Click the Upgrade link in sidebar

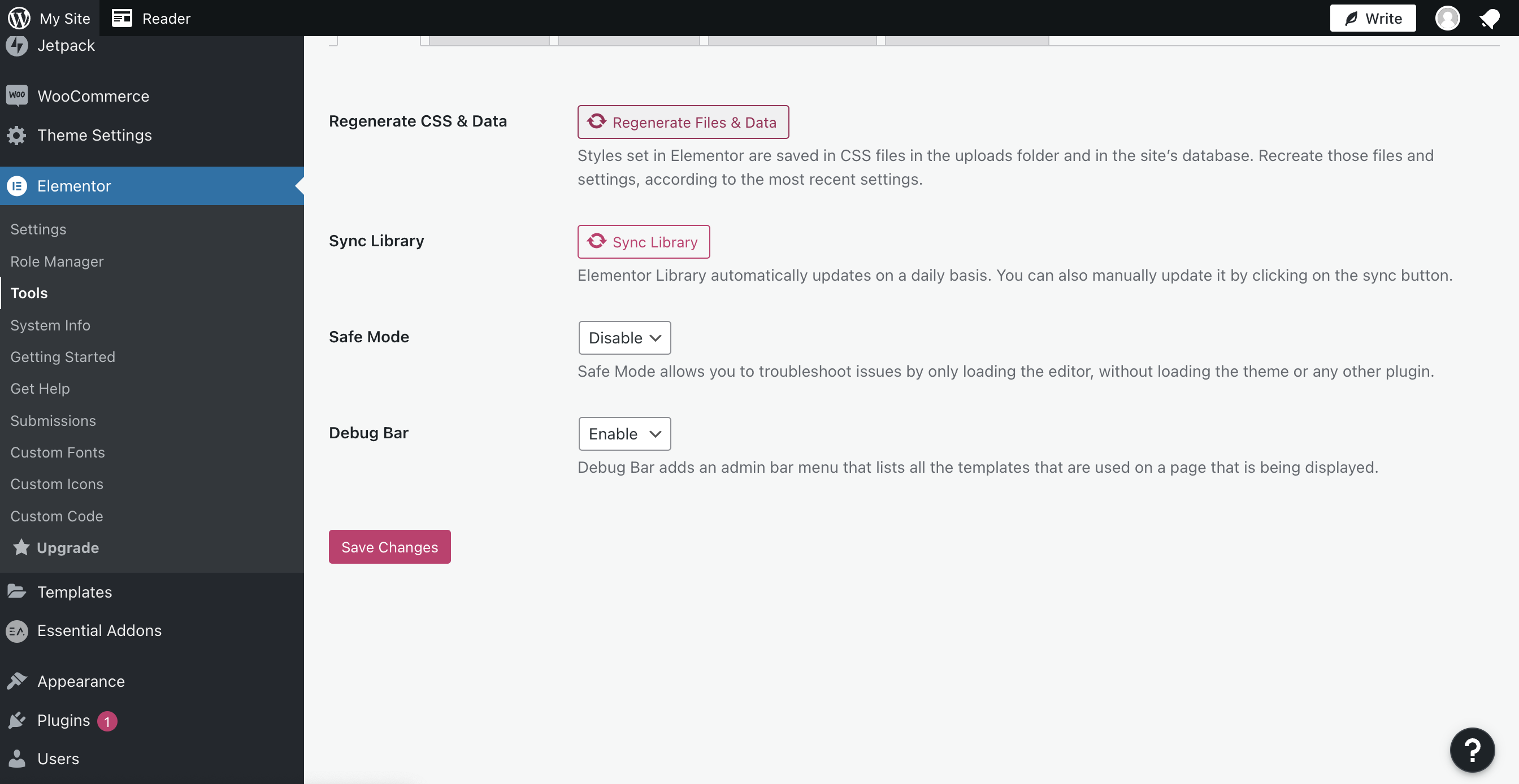(x=68, y=548)
